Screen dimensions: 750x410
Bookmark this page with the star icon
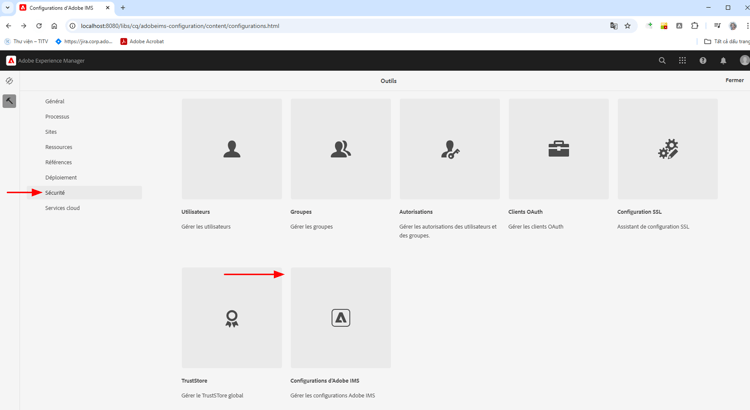click(x=628, y=26)
